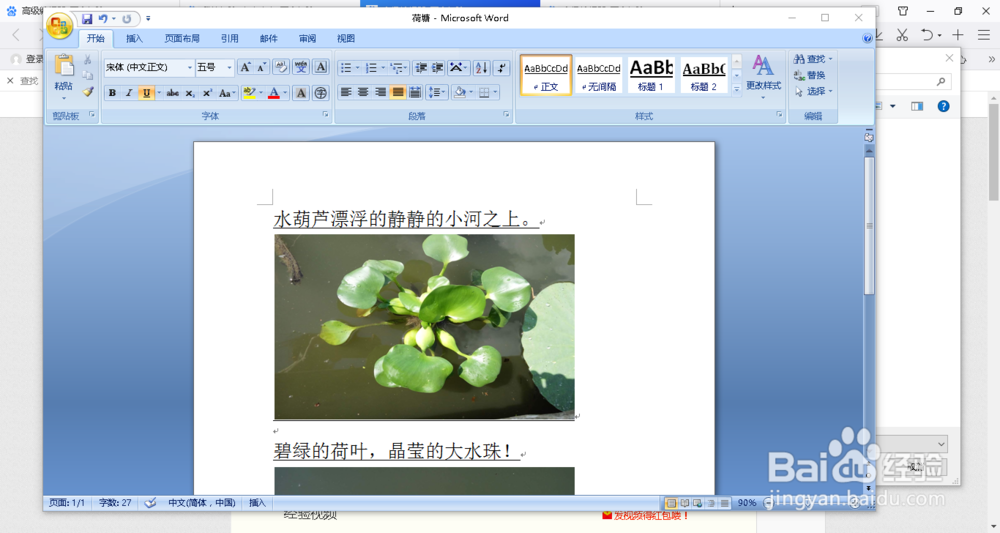Toggle underline formatting
This screenshot has width=1000, height=533.
pos(146,93)
